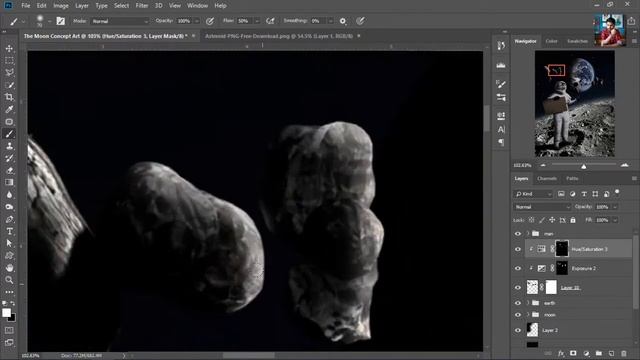Viewport: 640px width, 360px height.
Task: Select the Crop tool
Action: coord(9,97)
